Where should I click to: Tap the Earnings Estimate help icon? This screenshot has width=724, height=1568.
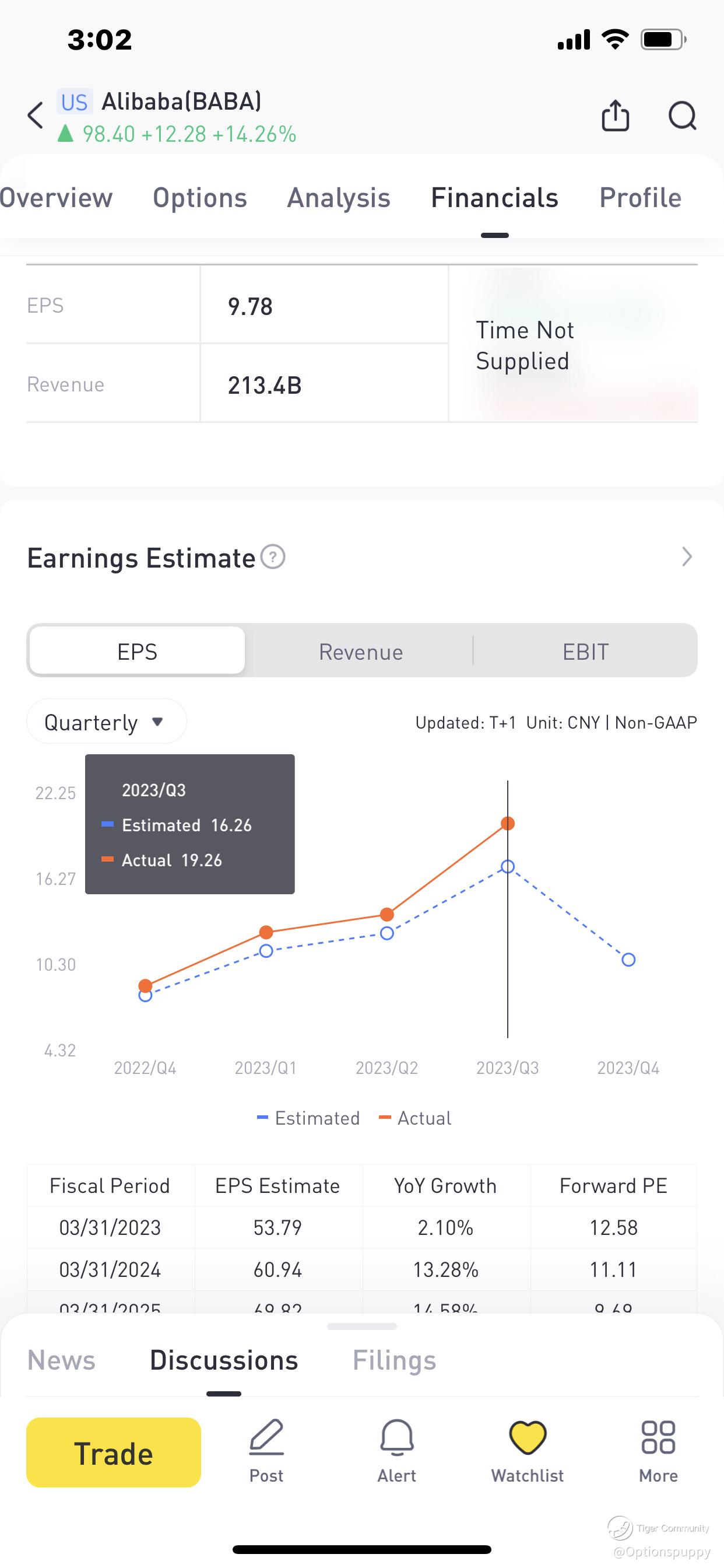273,557
